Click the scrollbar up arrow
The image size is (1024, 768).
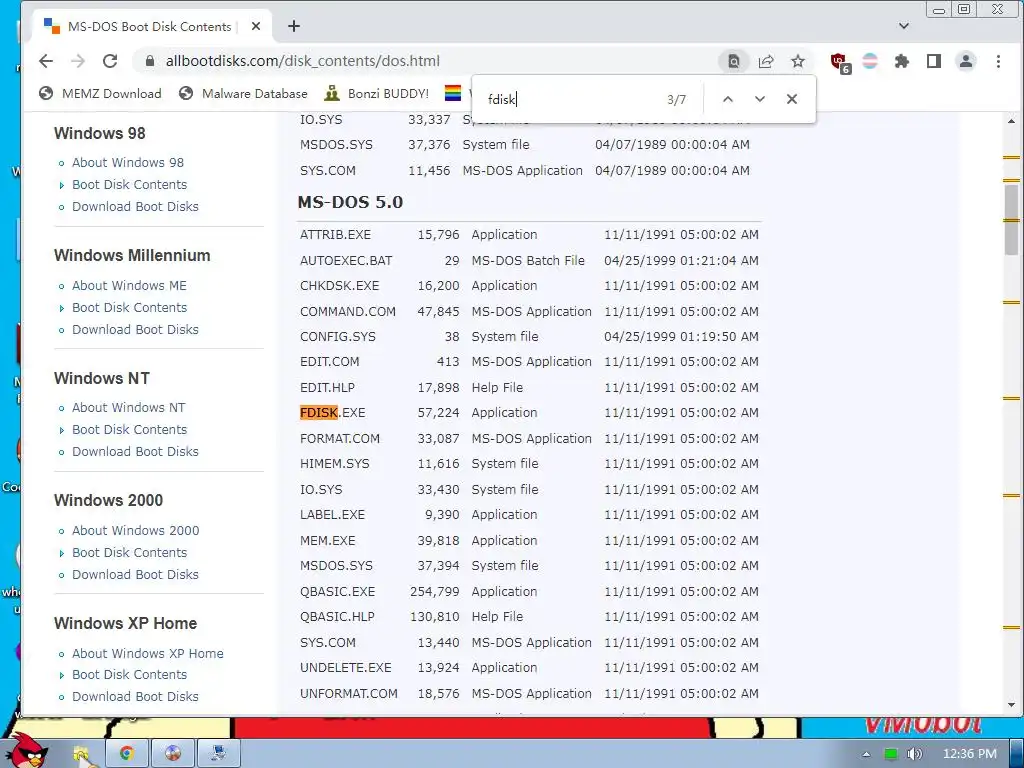(x=1012, y=121)
